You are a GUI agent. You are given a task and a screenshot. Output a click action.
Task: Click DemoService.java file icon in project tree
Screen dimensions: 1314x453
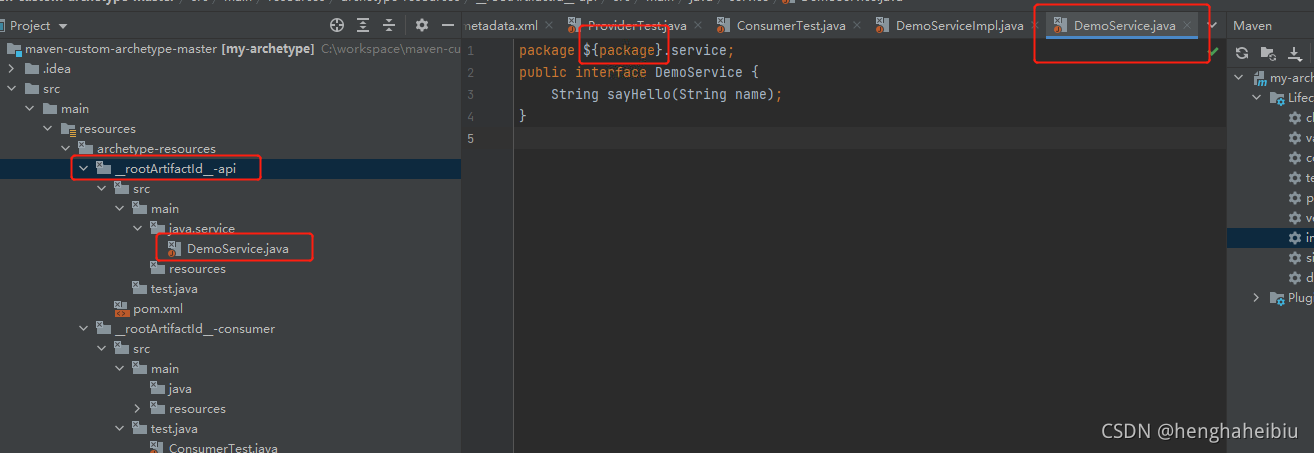coord(175,248)
